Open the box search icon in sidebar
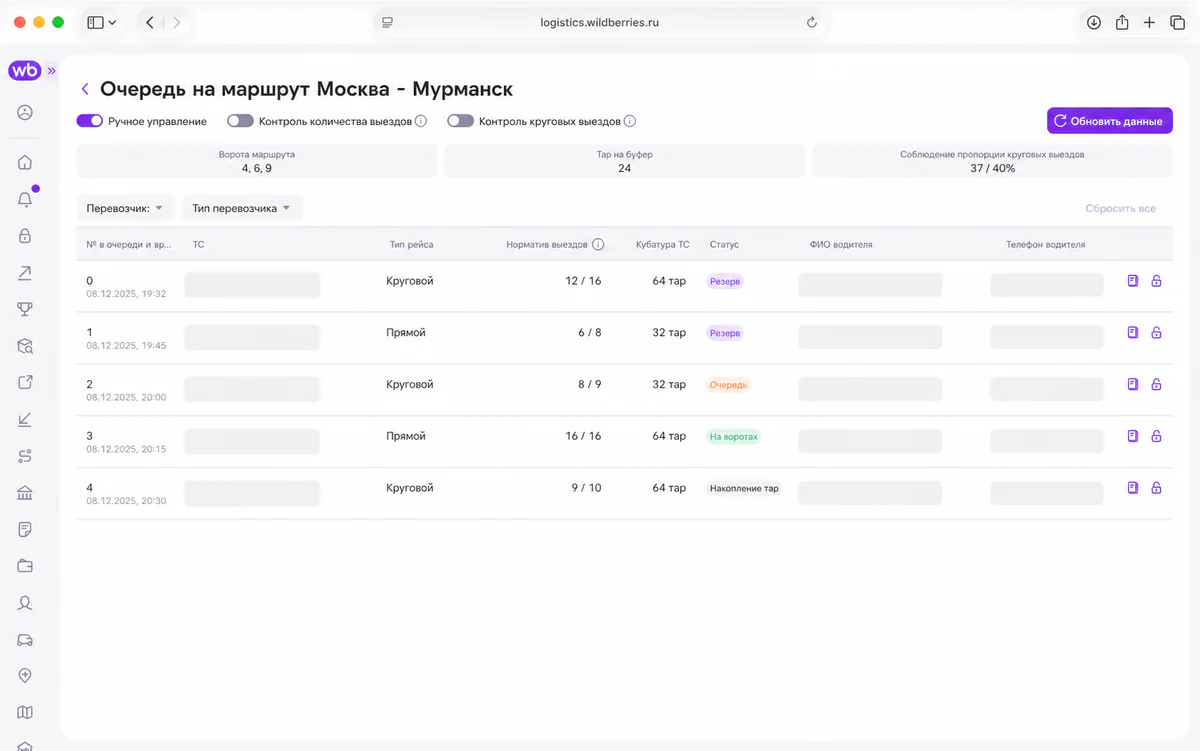This screenshot has width=1200, height=751. point(25,346)
